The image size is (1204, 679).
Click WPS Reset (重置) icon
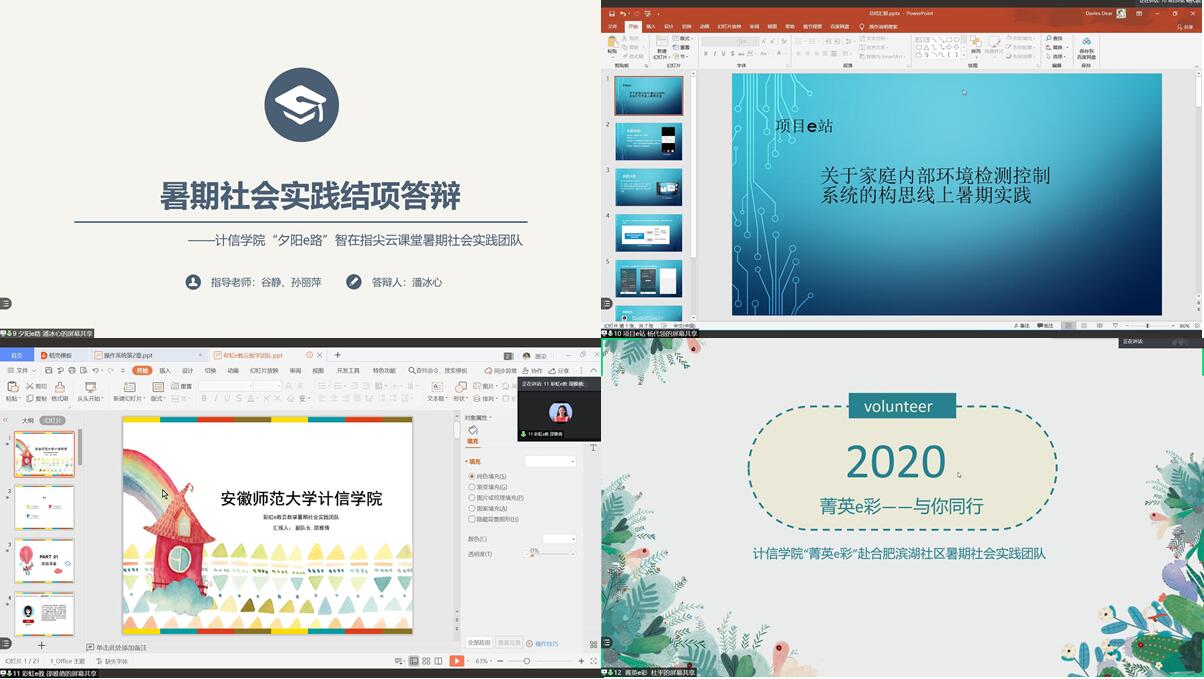coord(175,386)
